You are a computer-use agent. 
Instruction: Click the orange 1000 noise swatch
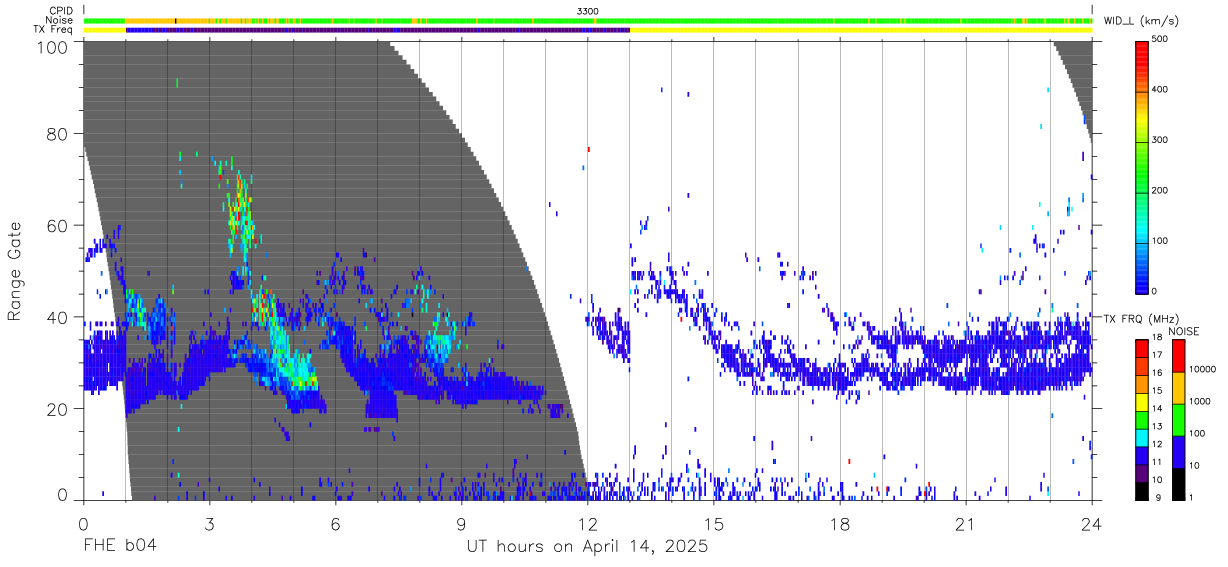(1177, 387)
